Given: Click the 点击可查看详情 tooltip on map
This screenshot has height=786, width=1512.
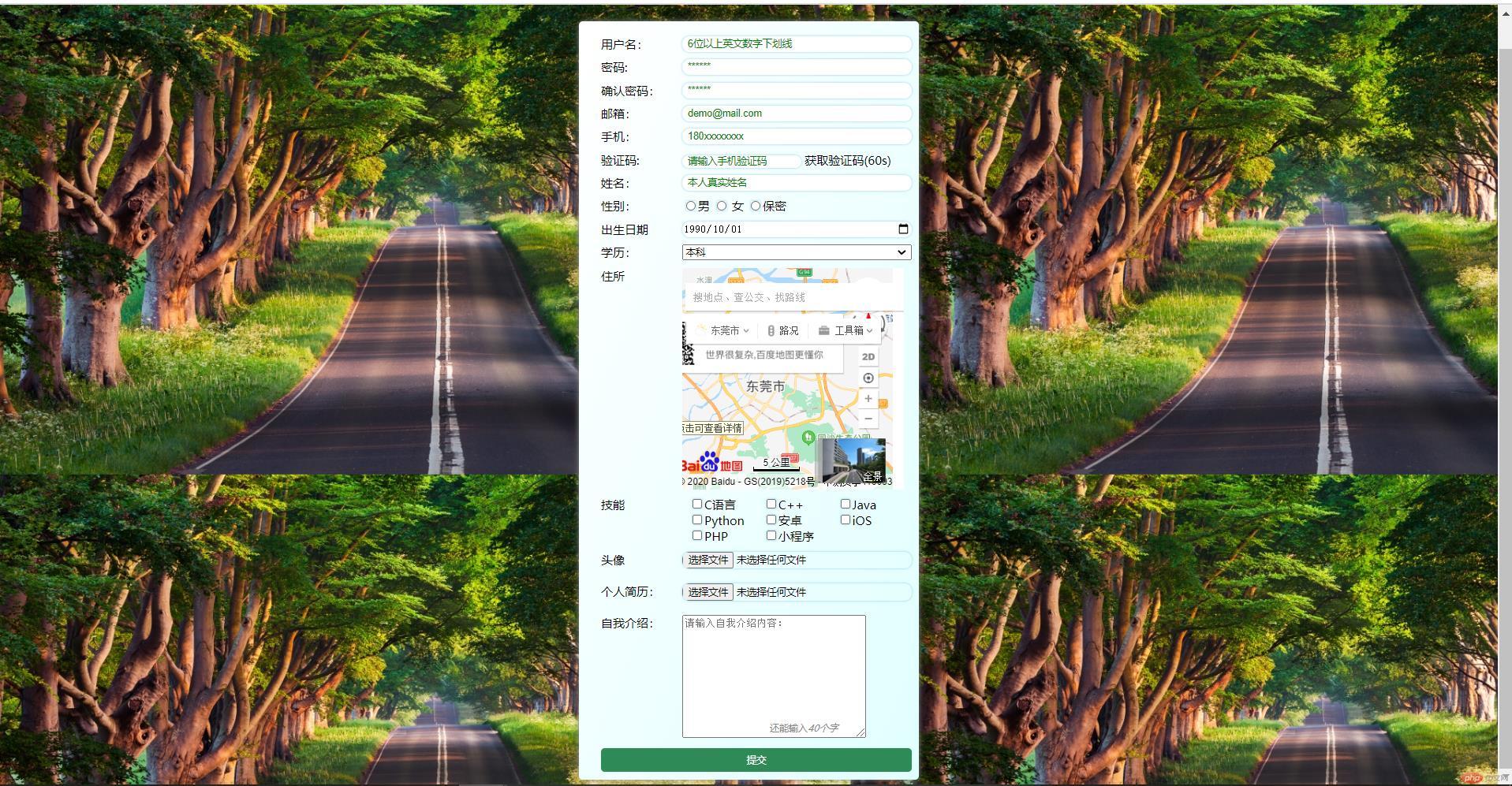Looking at the screenshot, I should coord(713,428).
